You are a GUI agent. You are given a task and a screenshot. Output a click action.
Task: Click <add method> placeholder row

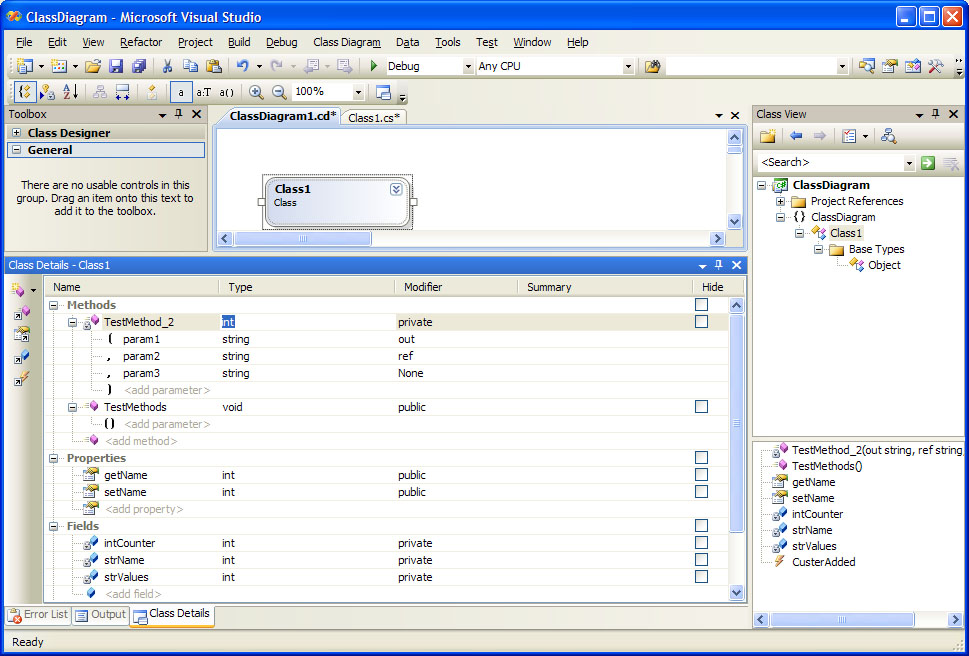click(x=142, y=441)
